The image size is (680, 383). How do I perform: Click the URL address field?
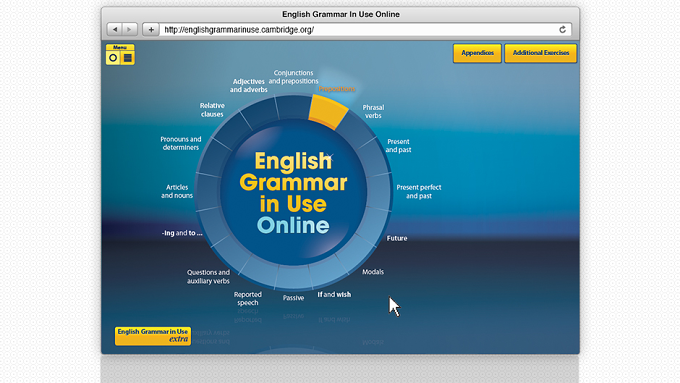click(365, 29)
